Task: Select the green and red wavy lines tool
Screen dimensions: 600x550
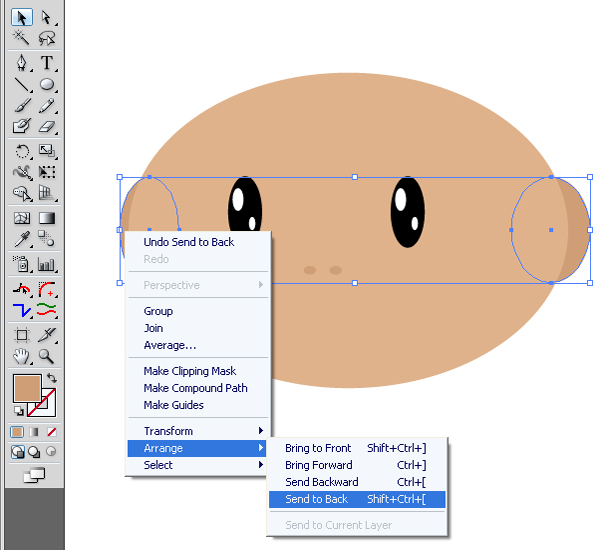Action: pos(46,310)
